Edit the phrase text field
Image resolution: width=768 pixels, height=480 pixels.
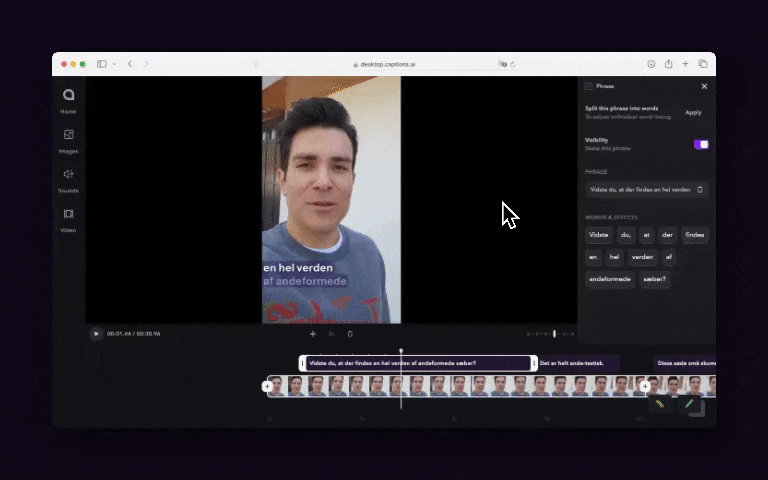tap(647, 190)
